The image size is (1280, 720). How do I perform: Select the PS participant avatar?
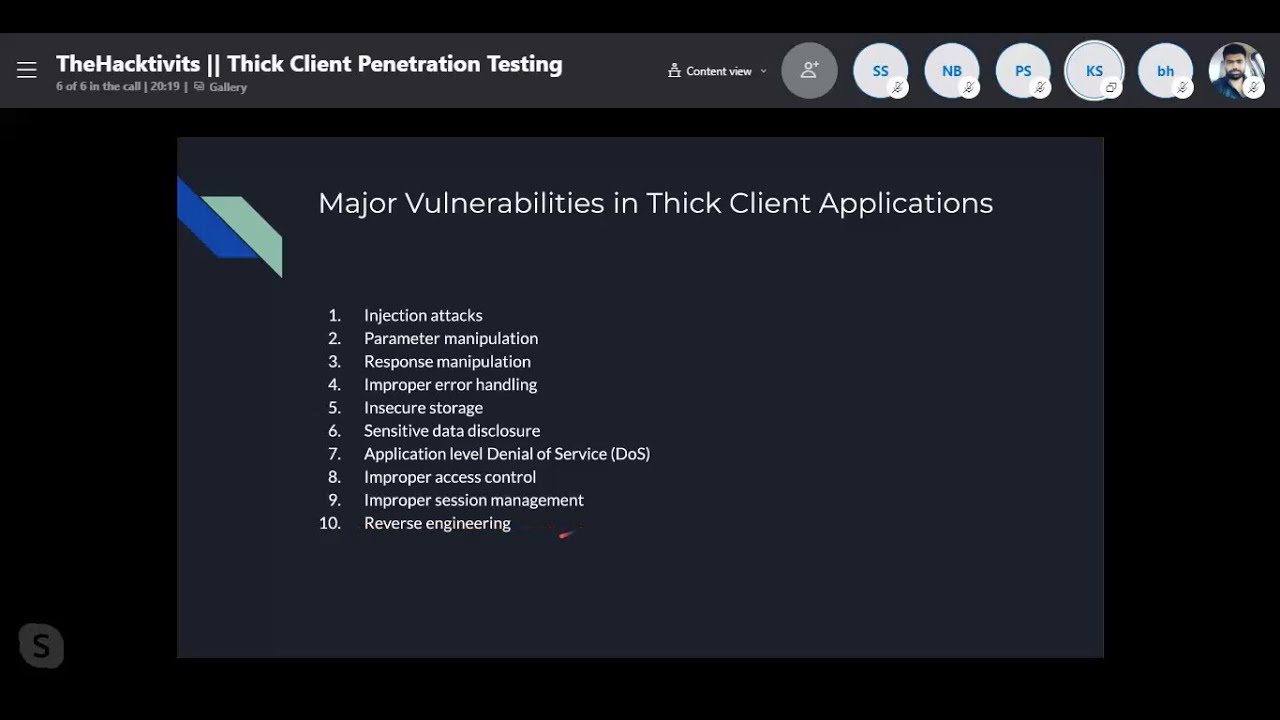[x=1023, y=71]
